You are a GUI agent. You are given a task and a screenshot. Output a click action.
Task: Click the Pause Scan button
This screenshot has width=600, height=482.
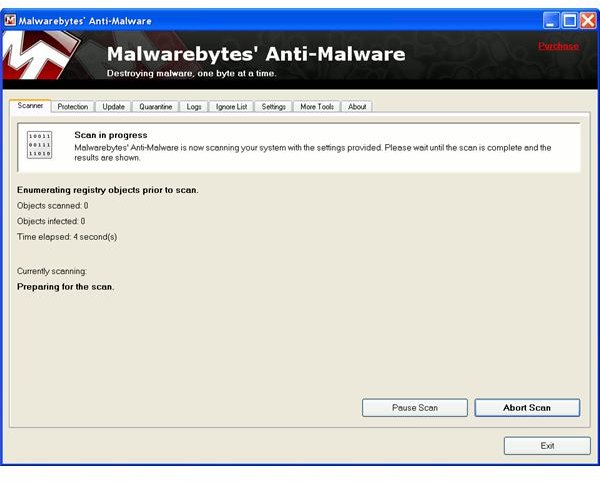point(415,408)
